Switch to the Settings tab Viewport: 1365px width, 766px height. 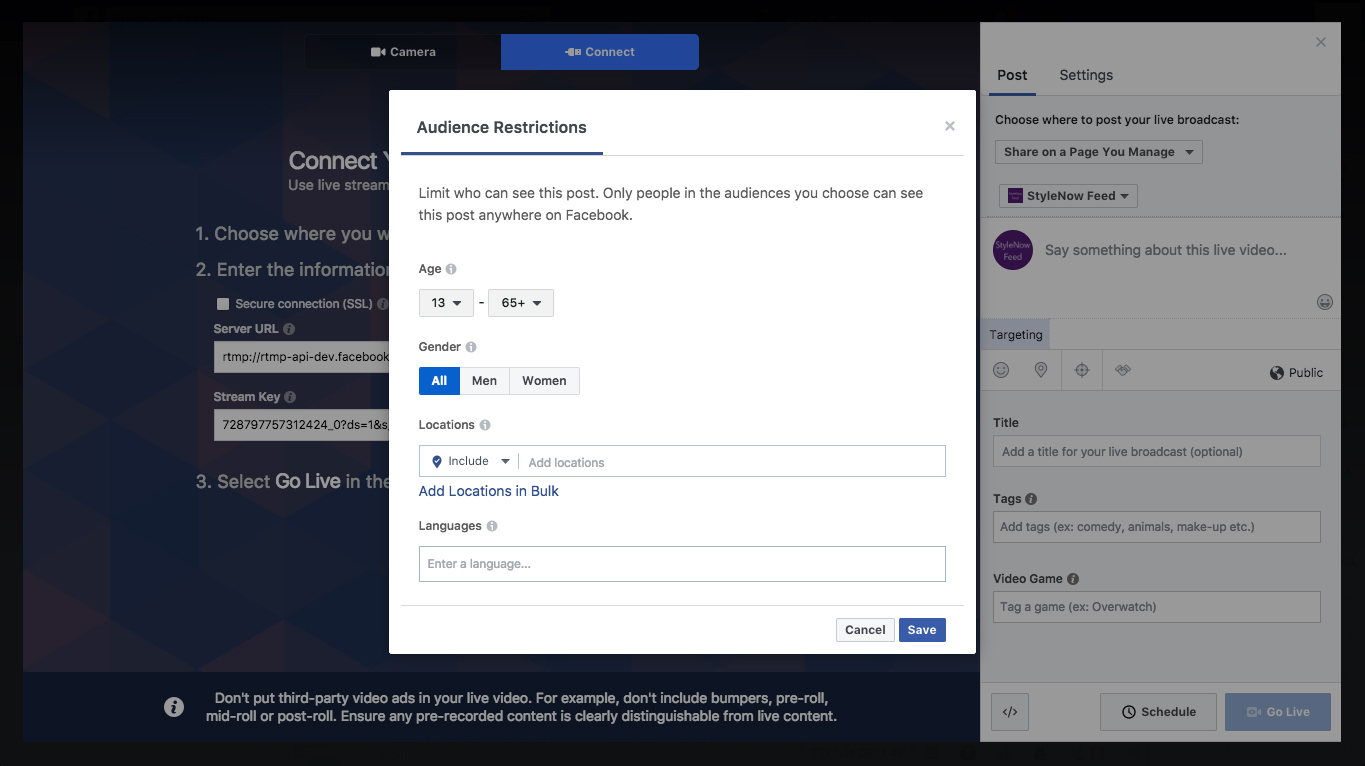click(x=1086, y=75)
